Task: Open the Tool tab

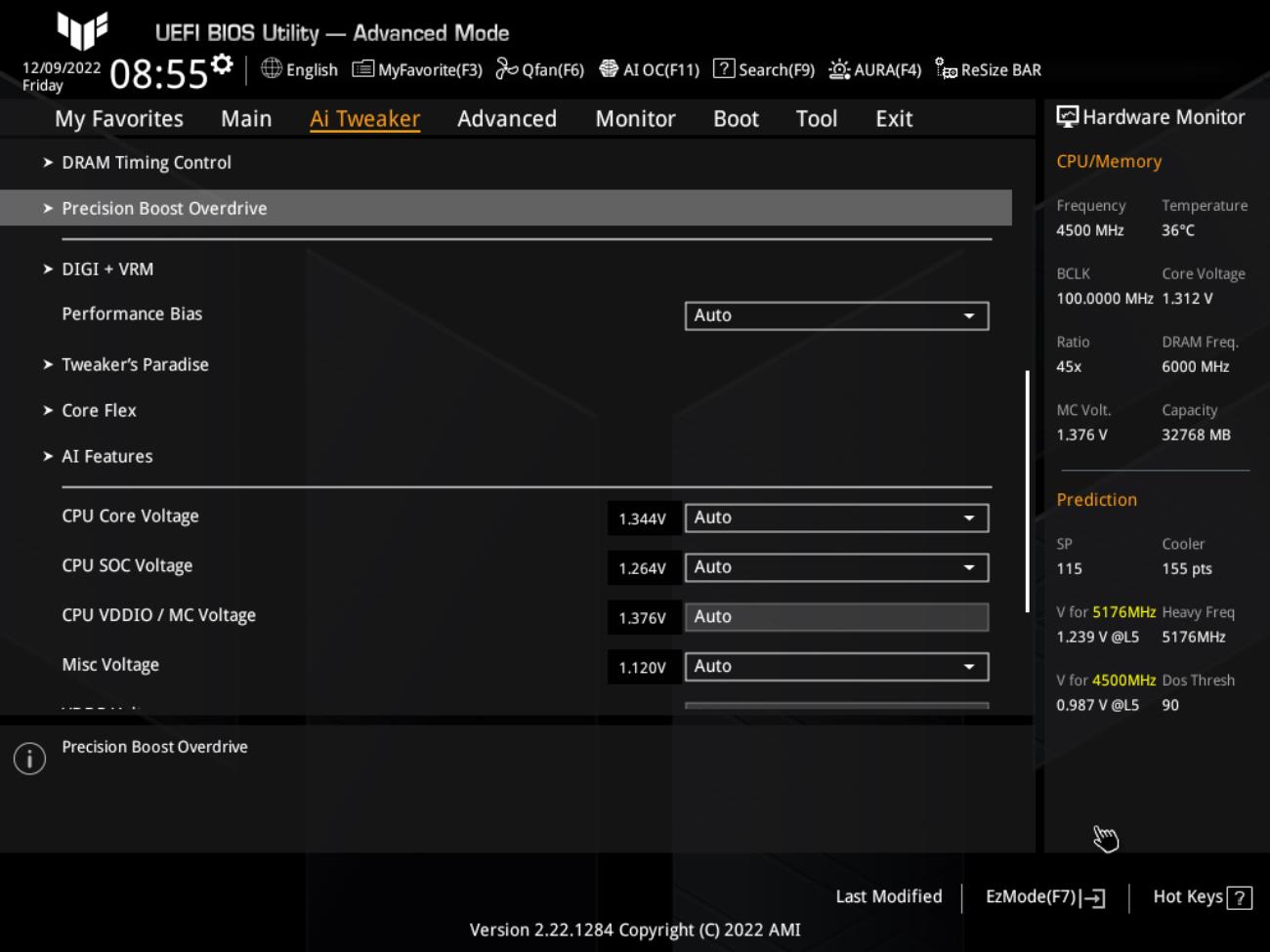Action: coord(817,119)
